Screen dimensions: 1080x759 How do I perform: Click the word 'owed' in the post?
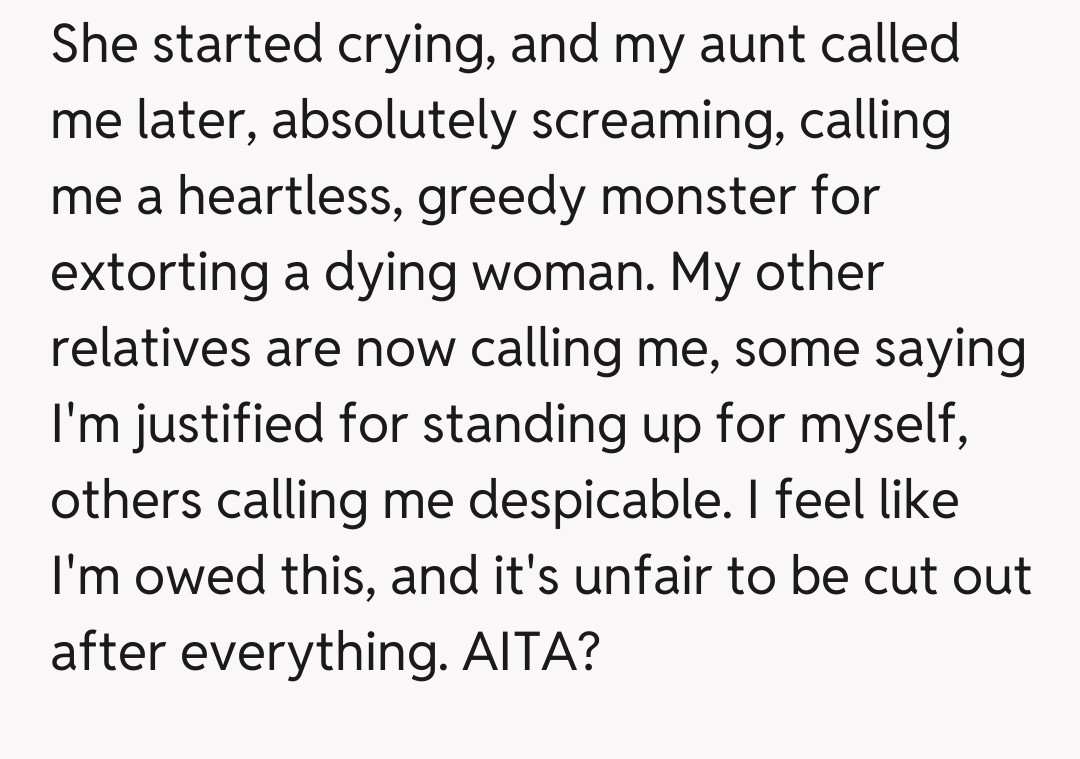pyautogui.click(x=187, y=576)
